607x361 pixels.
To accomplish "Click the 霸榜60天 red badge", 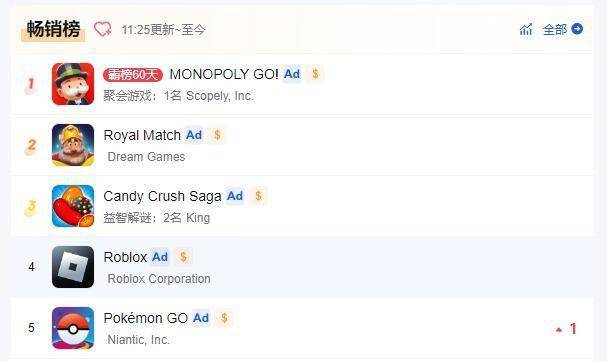I will (133, 74).
